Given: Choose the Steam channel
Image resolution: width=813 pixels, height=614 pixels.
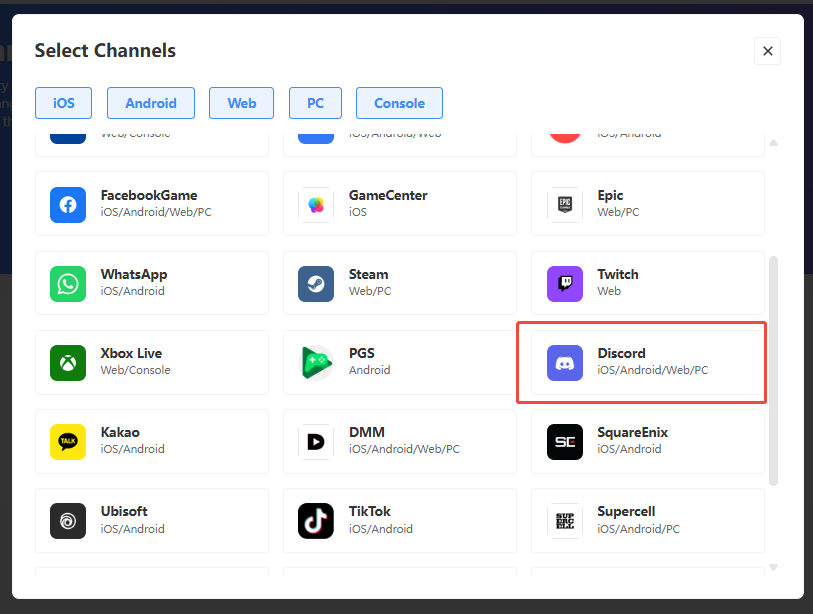Looking at the screenshot, I should (x=399, y=283).
